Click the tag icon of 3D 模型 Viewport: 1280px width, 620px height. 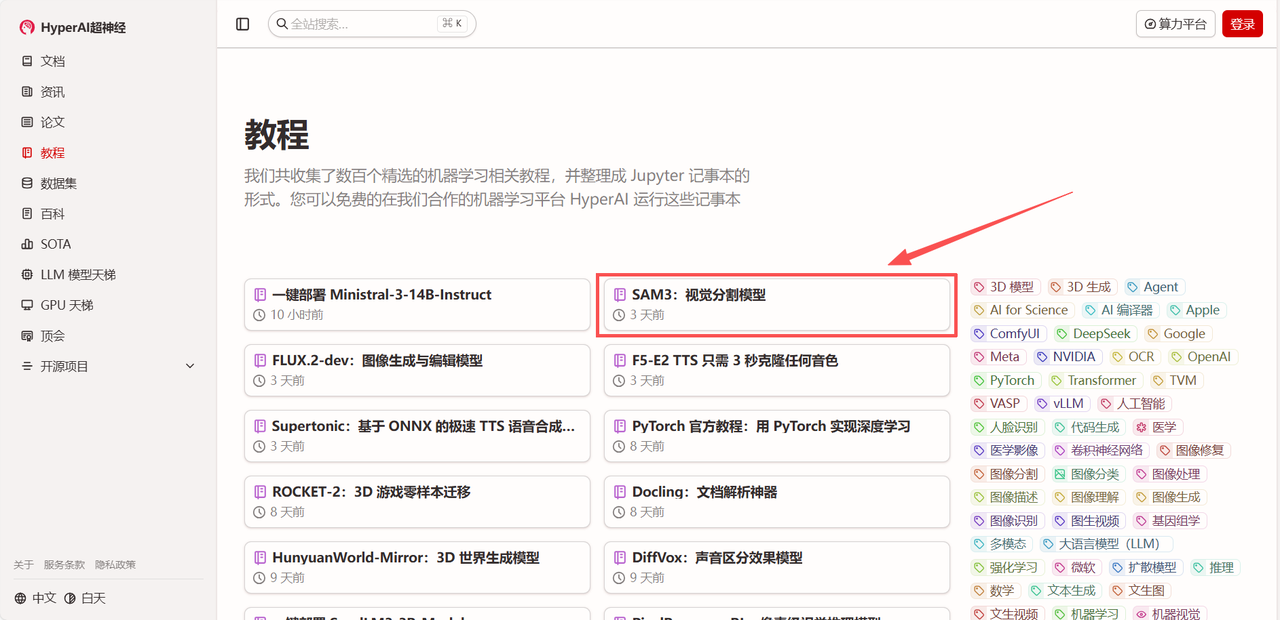point(979,287)
